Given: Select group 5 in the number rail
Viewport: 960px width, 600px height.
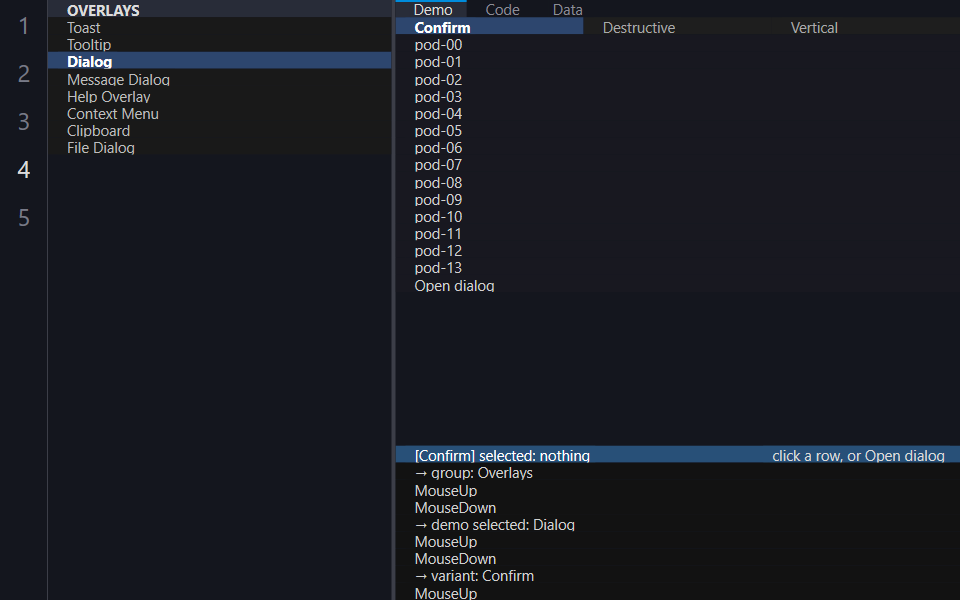Looking at the screenshot, I should click(23, 217).
